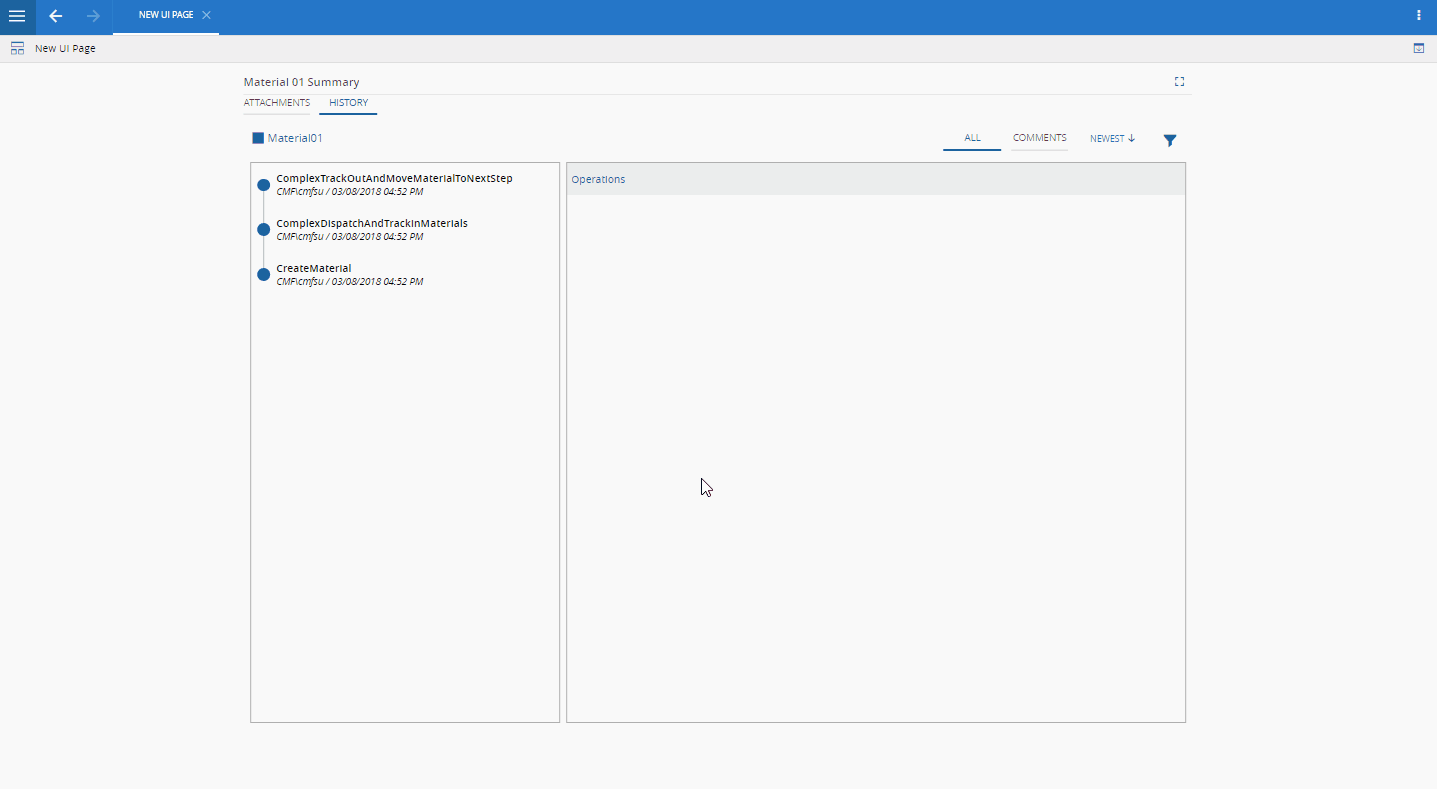Select the History tab

click(348, 103)
